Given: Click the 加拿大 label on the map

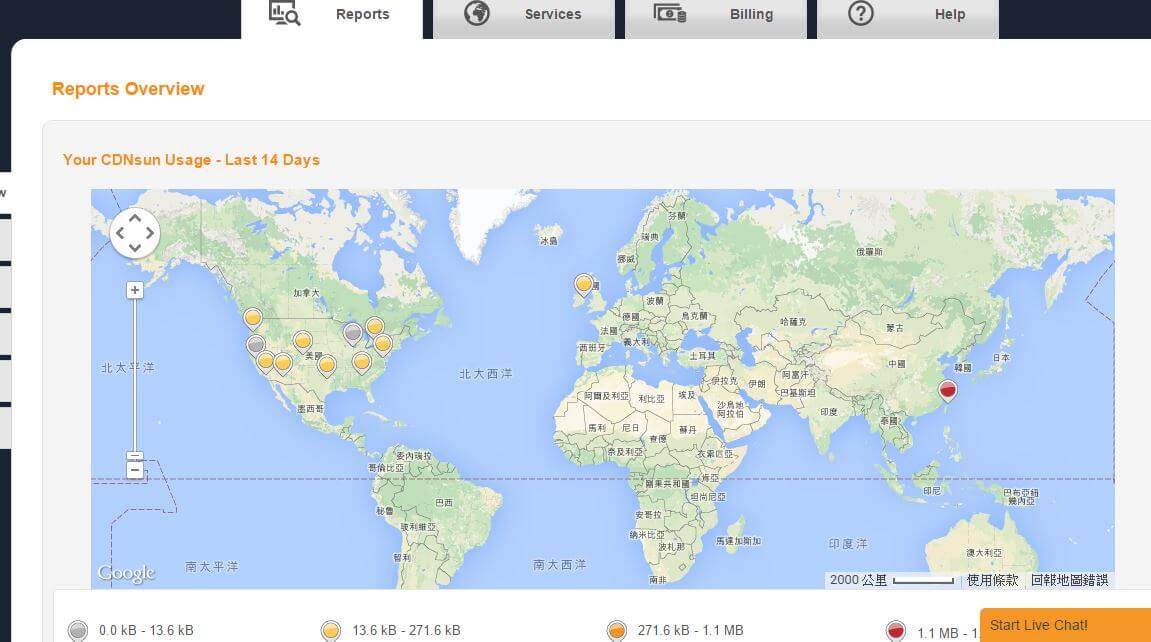Looking at the screenshot, I should pyautogui.click(x=306, y=293).
